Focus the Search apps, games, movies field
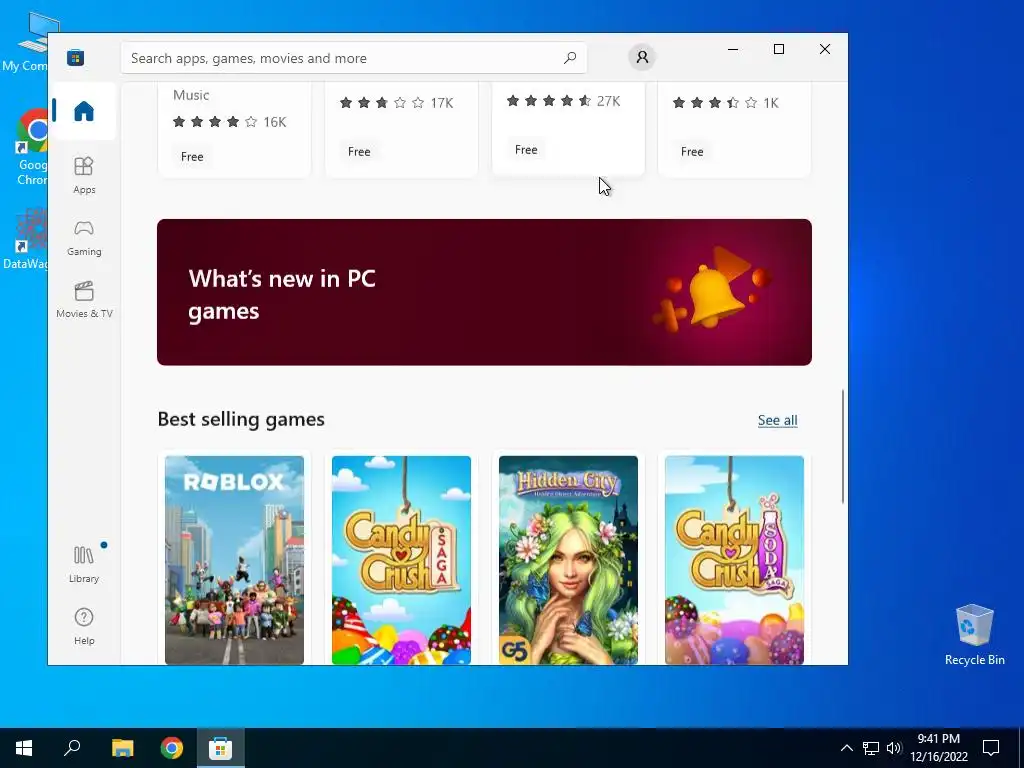Screen dimensions: 1024x768 [x=353, y=58]
